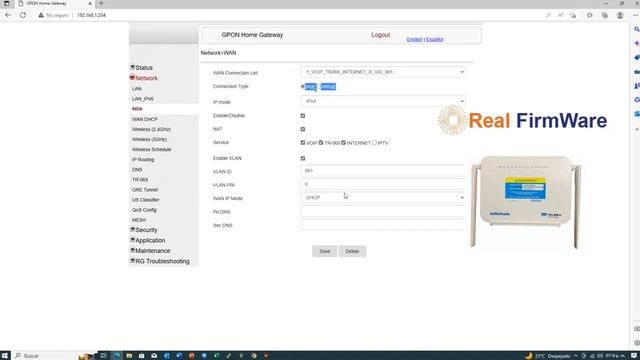Open Wireless (5GHz) settings
Screen dimensions: 640x360
coord(149,140)
